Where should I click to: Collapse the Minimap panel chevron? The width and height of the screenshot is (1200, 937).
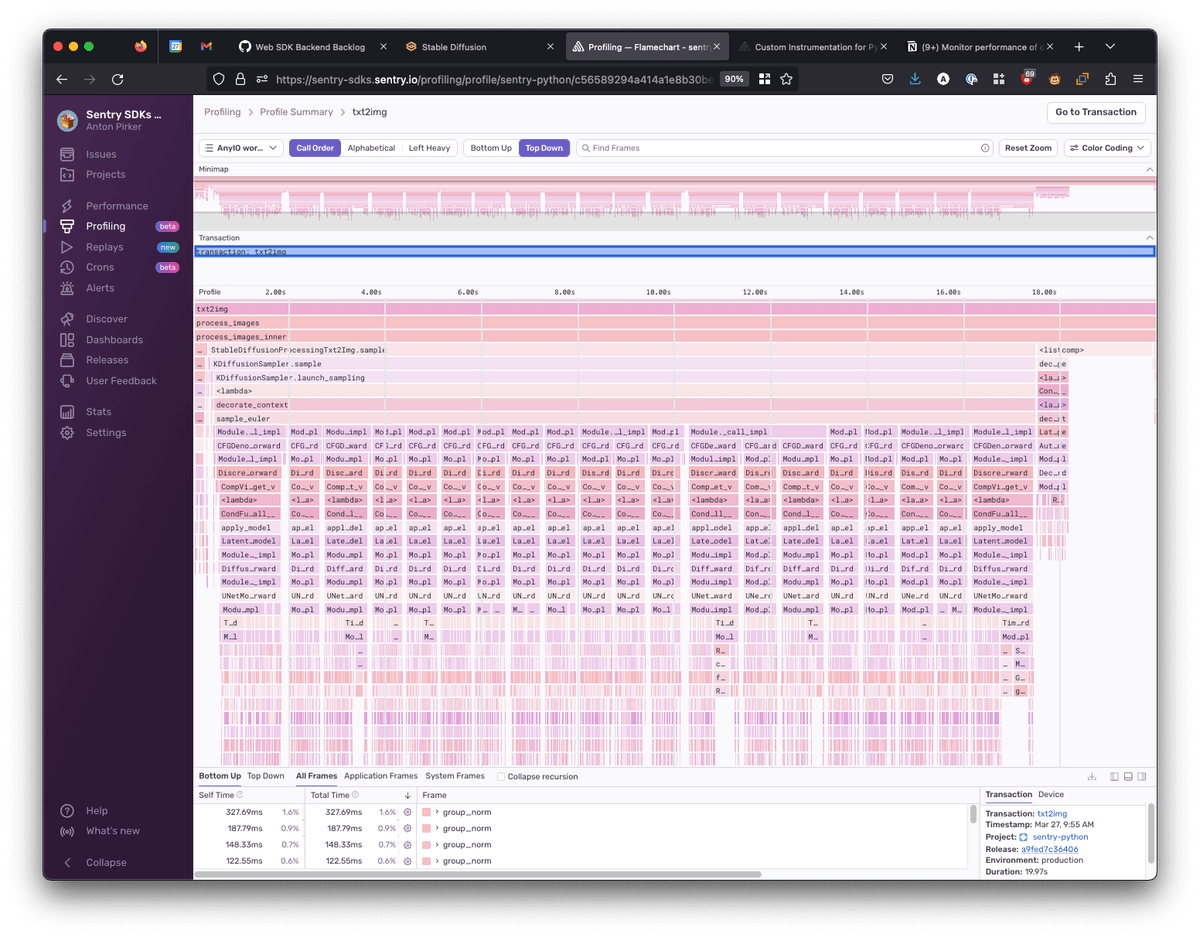point(1149,170)
